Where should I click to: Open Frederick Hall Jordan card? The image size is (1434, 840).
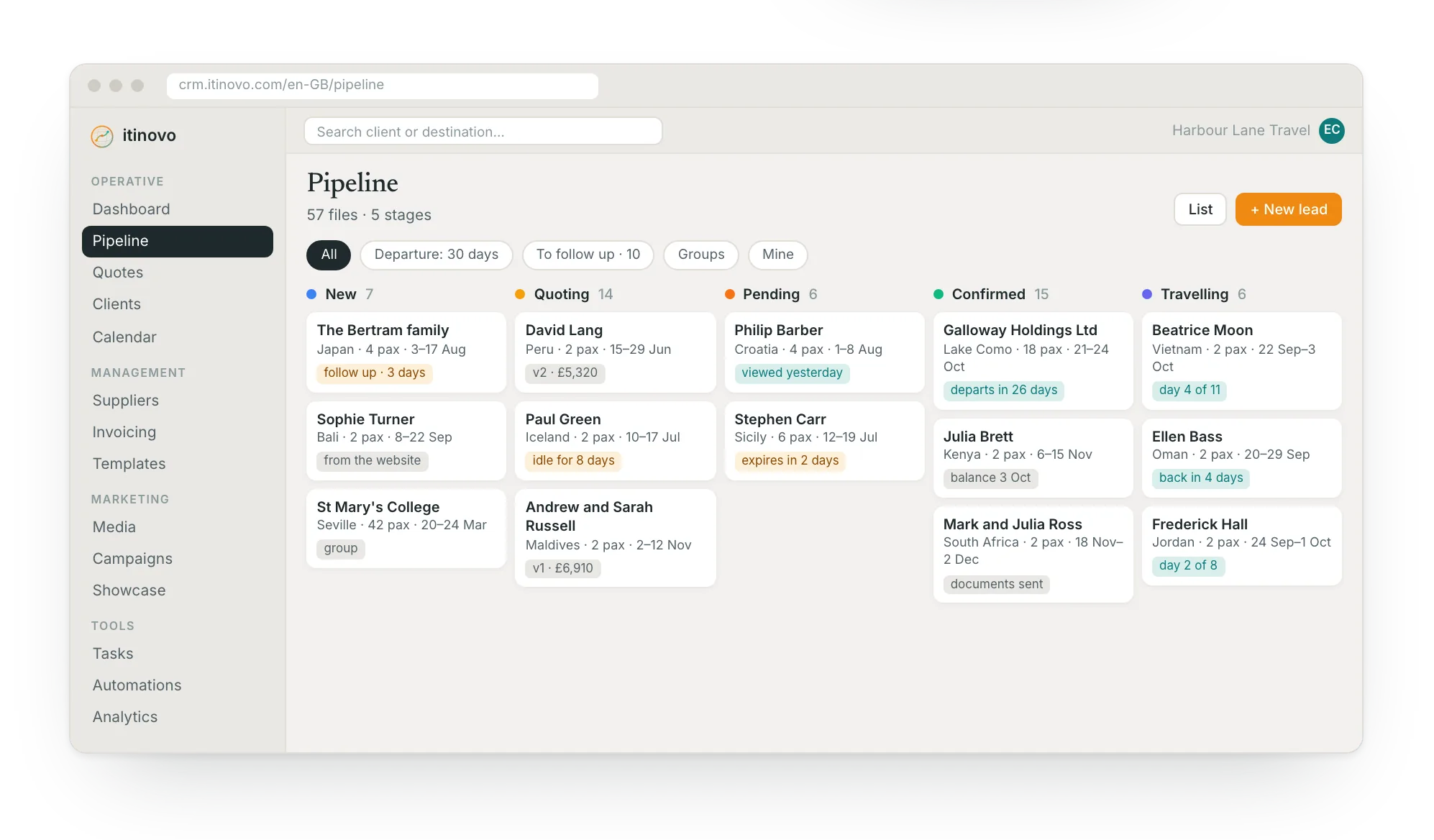(x=1241, y=545)
